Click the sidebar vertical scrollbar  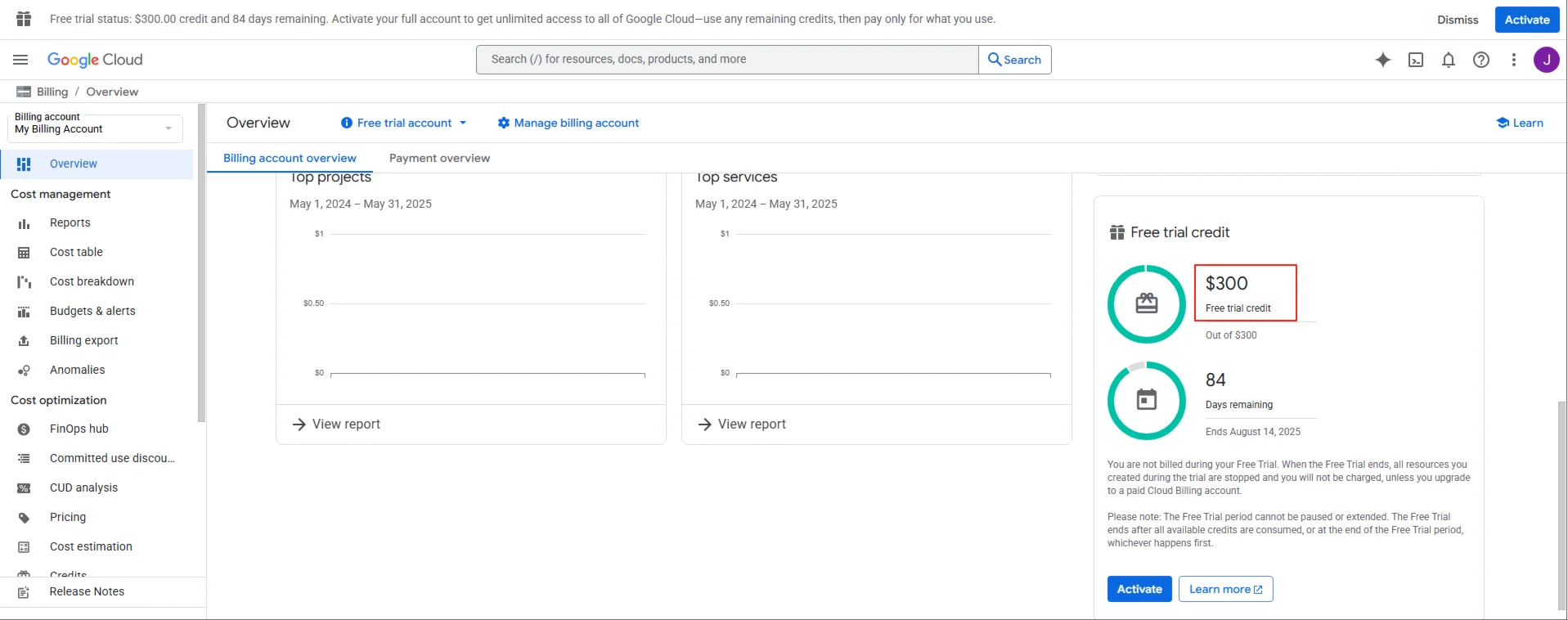point(201,262)
